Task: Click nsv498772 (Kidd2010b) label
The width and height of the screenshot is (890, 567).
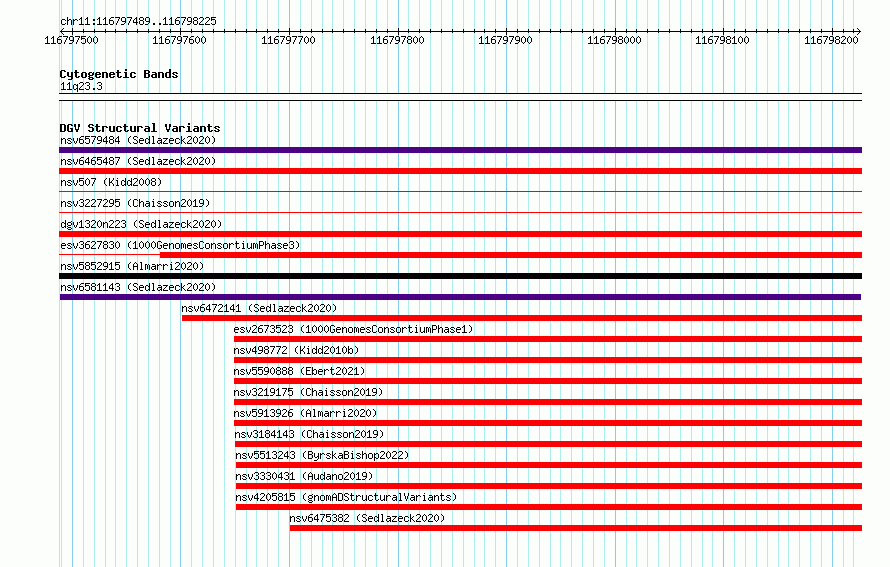Action: coord(296,350)
